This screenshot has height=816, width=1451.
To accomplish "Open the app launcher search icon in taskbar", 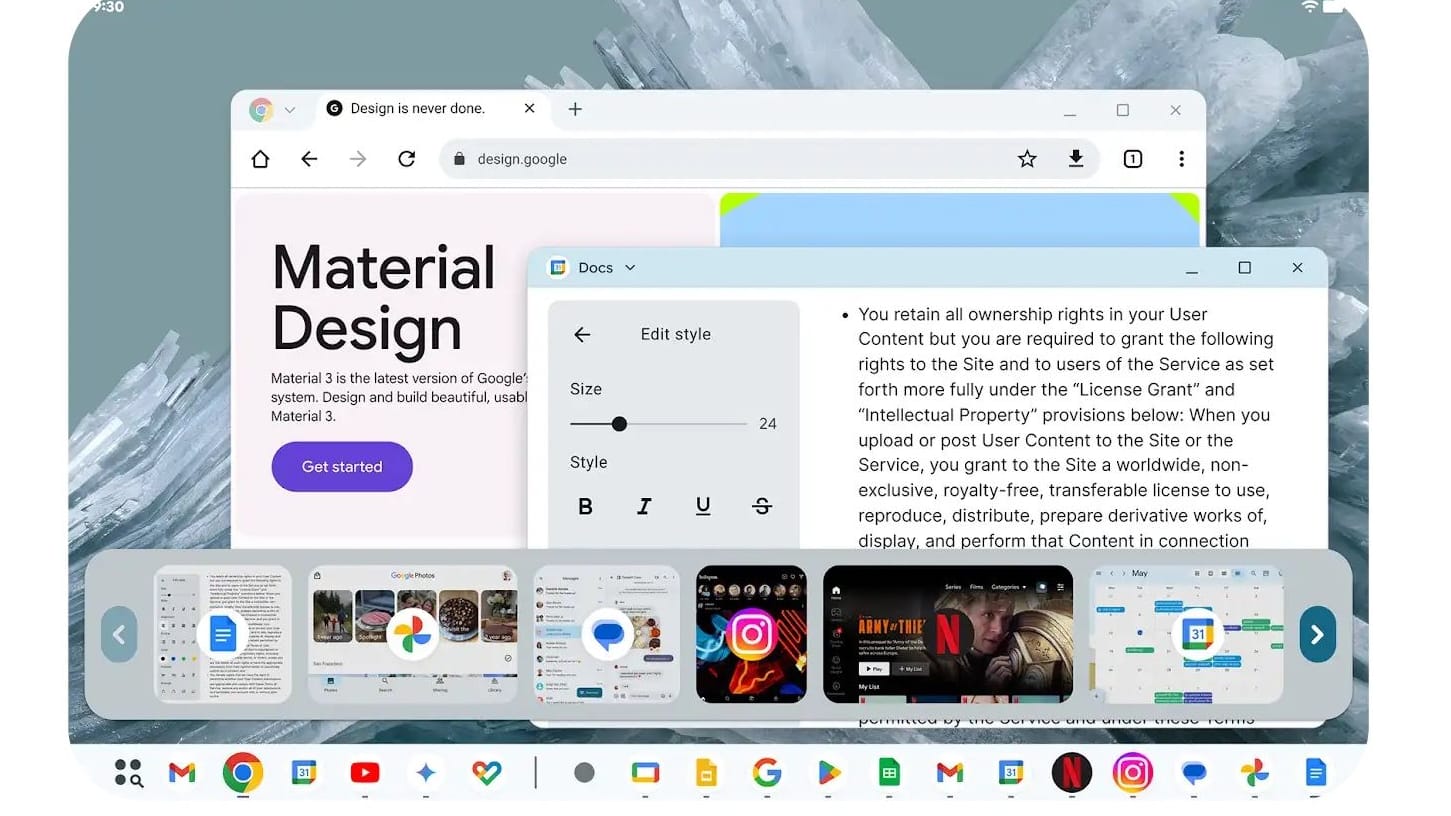I will (x=128, y=772).
